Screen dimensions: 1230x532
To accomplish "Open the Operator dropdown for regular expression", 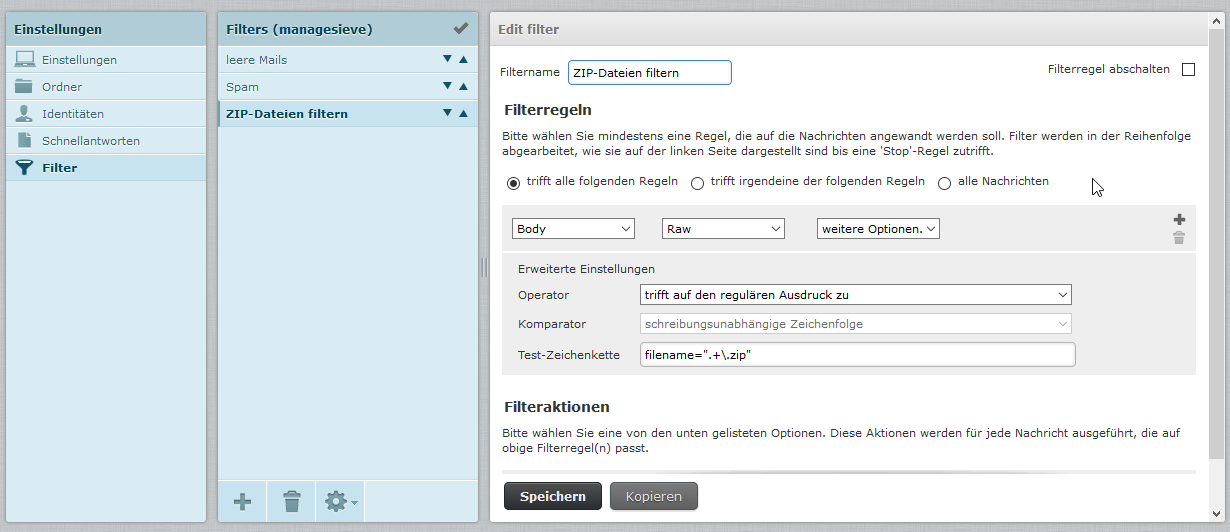I will (855, 295).
